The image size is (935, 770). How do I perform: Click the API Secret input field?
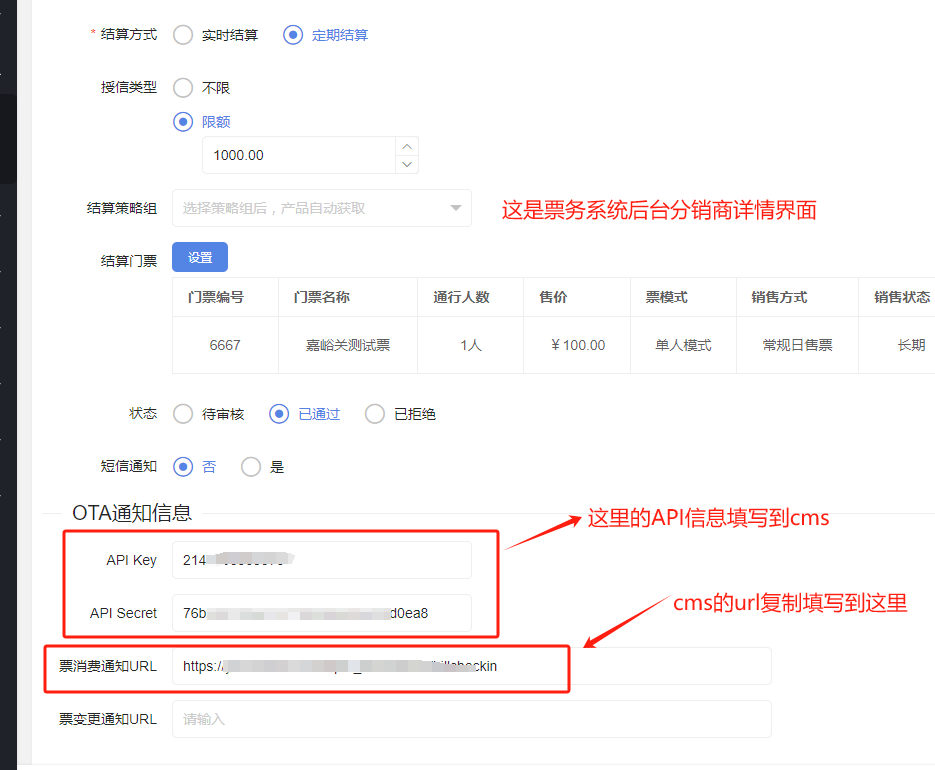[320, 613]
